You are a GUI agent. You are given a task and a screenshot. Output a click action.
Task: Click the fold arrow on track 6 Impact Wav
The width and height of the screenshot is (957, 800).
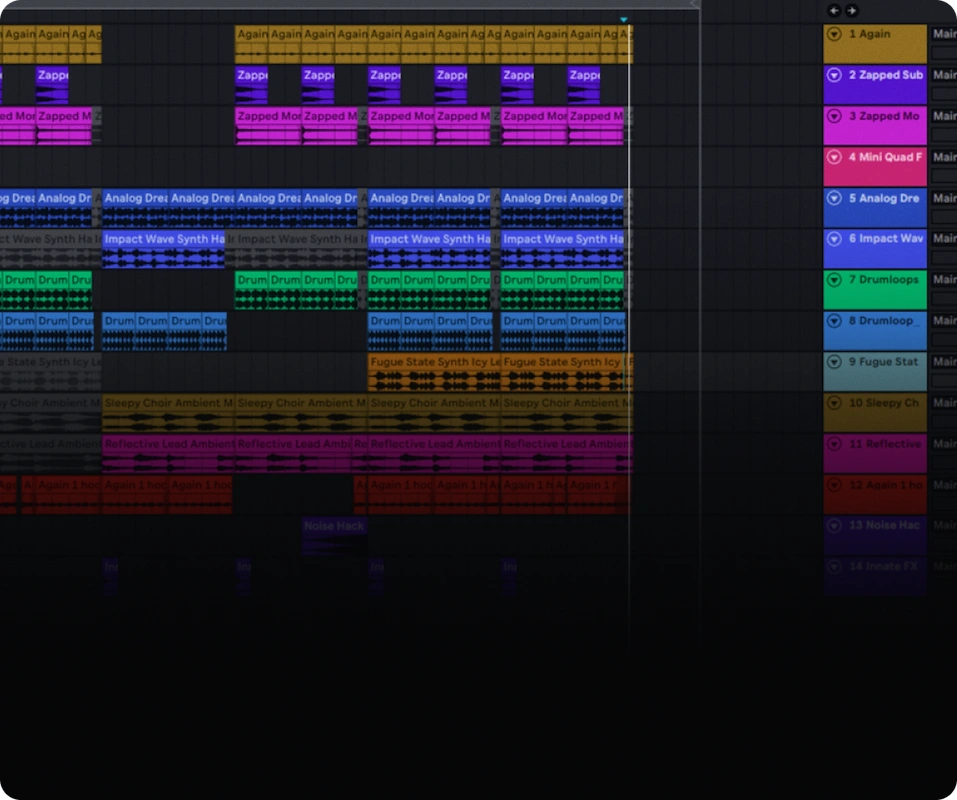[x=833, y=239]
